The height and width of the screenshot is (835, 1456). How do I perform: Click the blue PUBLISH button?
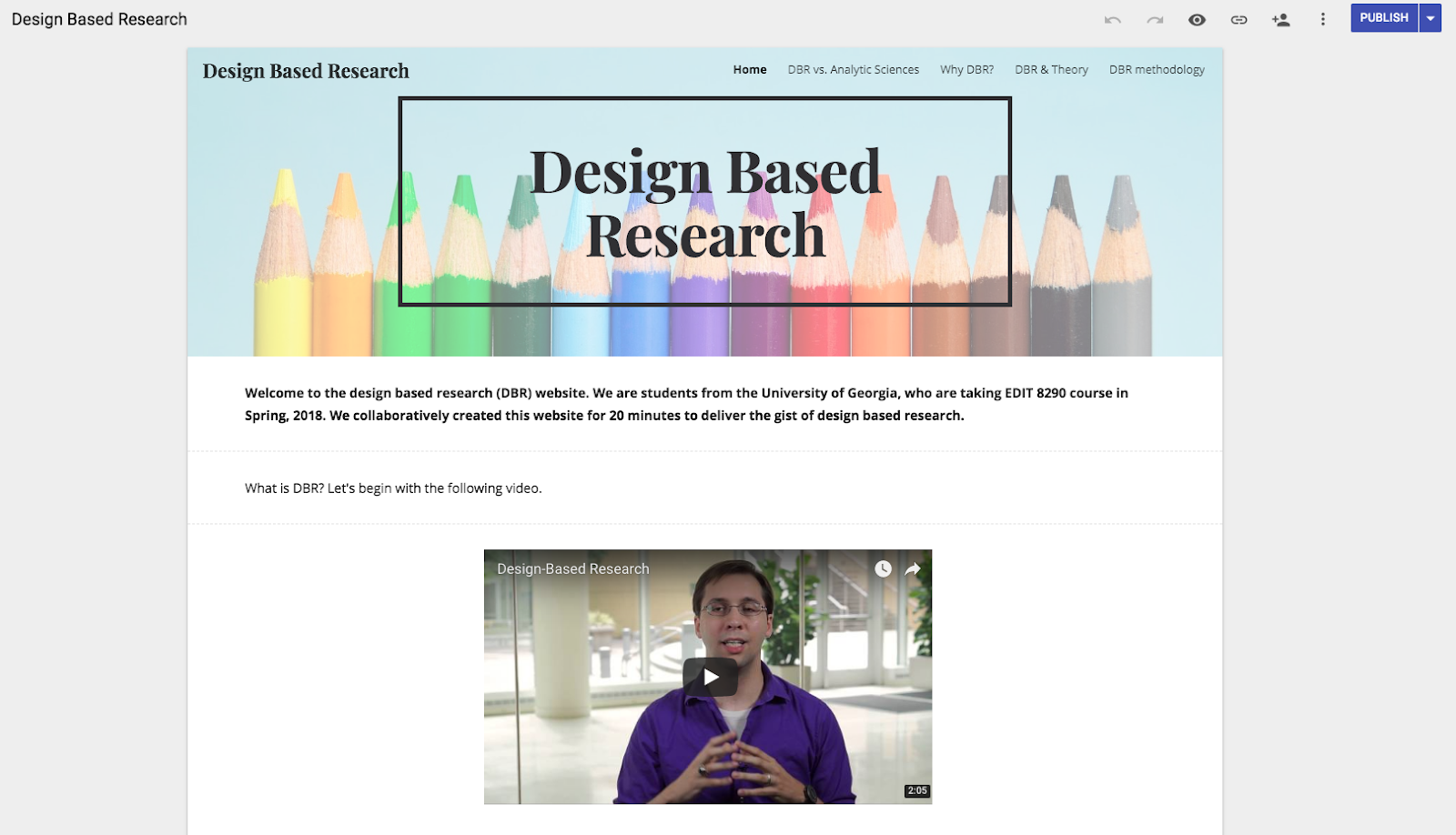1384,18
